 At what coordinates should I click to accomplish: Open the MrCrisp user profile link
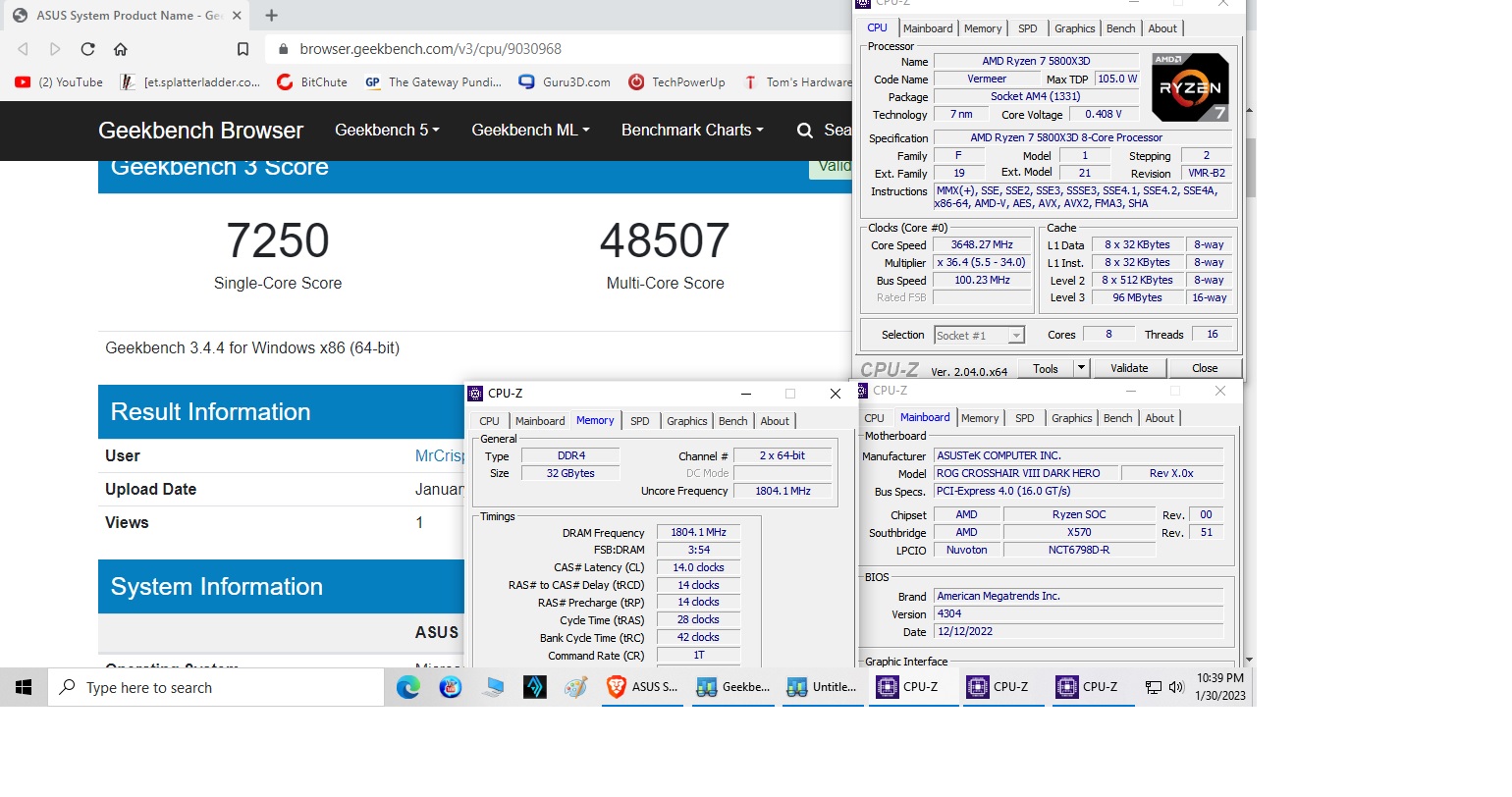439,455
